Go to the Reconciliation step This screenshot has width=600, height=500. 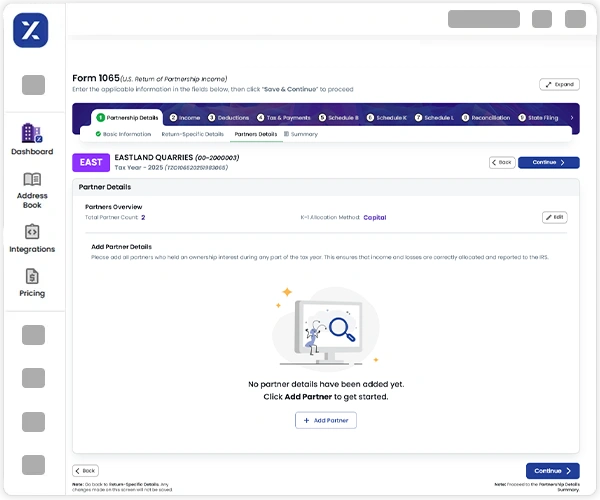tap(486, 118)
